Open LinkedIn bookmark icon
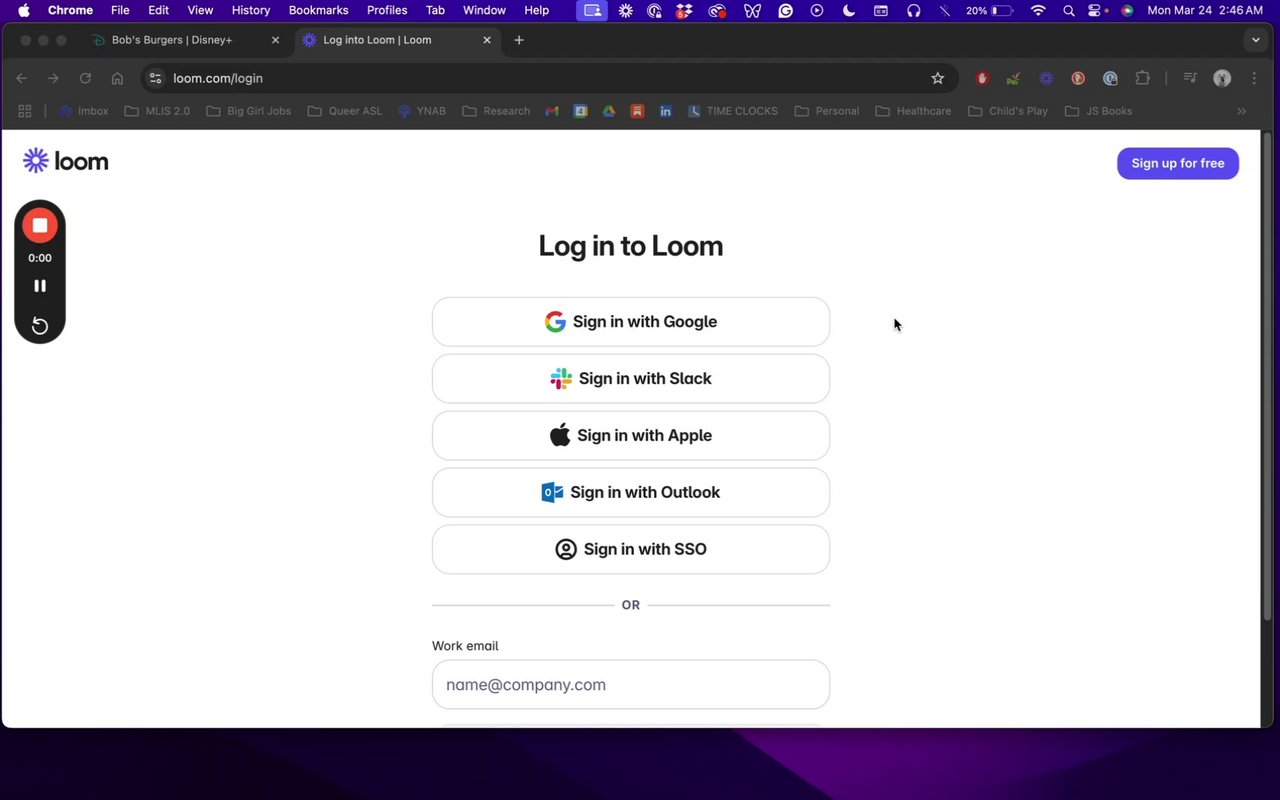The width and height of the screenshot is (1280, 800). (x=665, y=111)
